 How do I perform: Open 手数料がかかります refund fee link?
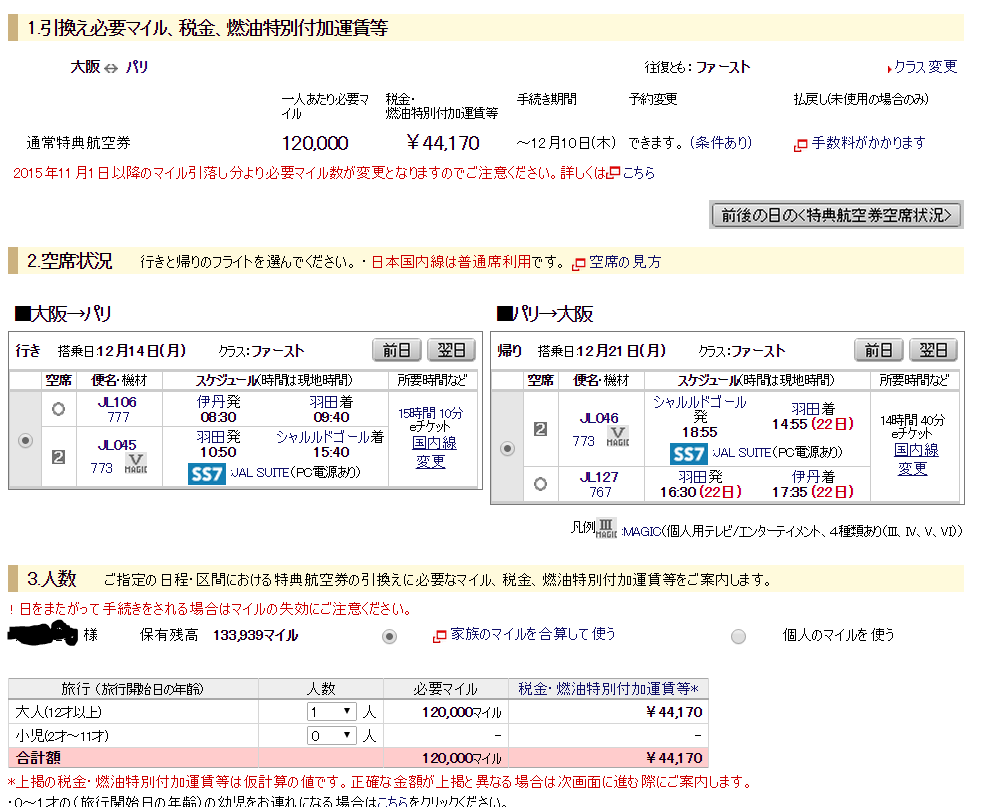pos(868,143)
